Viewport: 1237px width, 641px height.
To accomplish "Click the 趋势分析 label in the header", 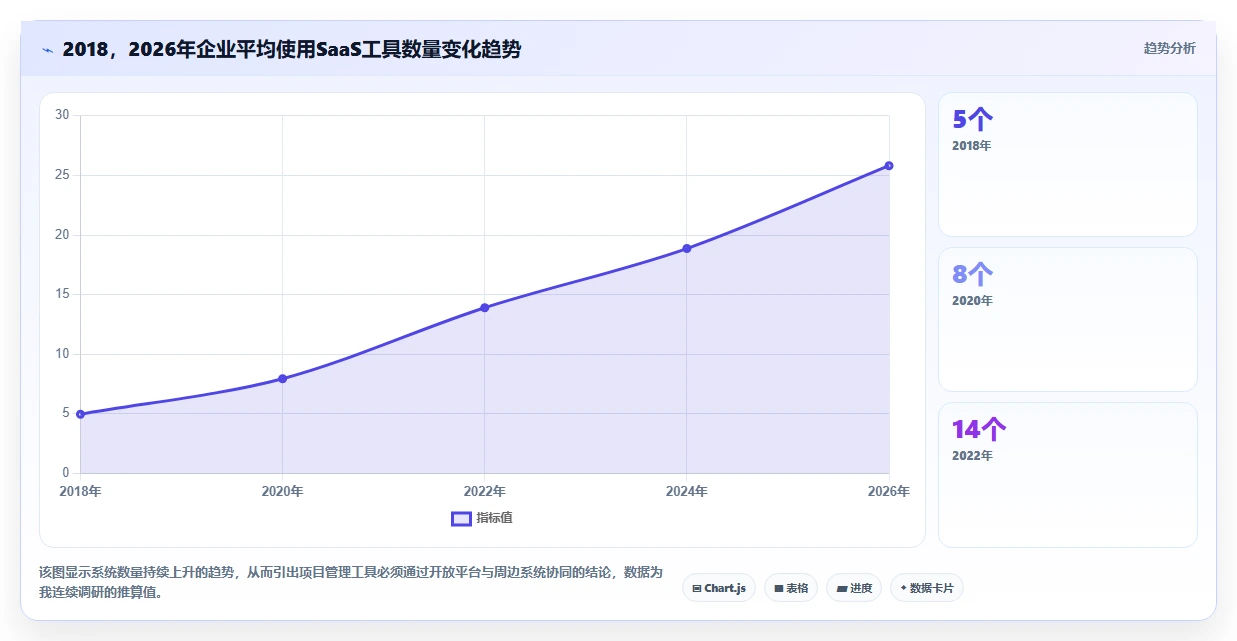I will pos(1169,48).
